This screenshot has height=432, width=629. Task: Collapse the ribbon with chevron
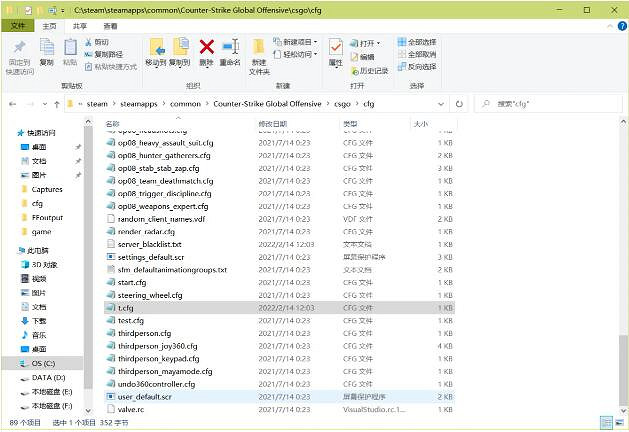click(610, 26)
